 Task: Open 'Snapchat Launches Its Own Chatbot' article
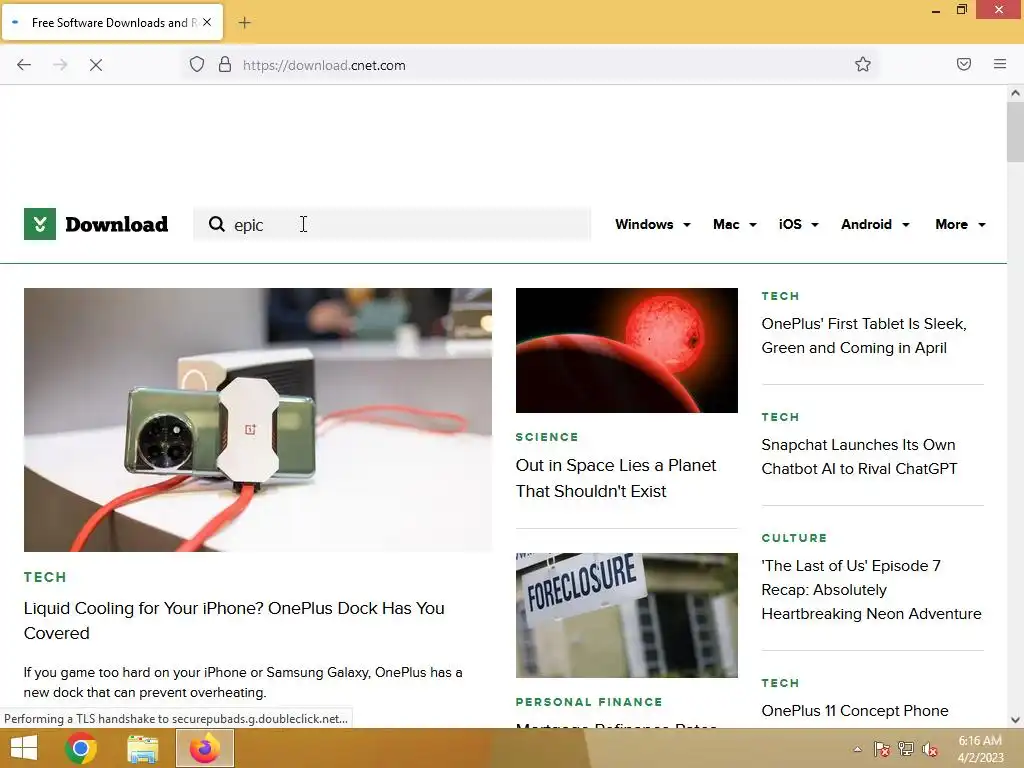coord(859,456)
